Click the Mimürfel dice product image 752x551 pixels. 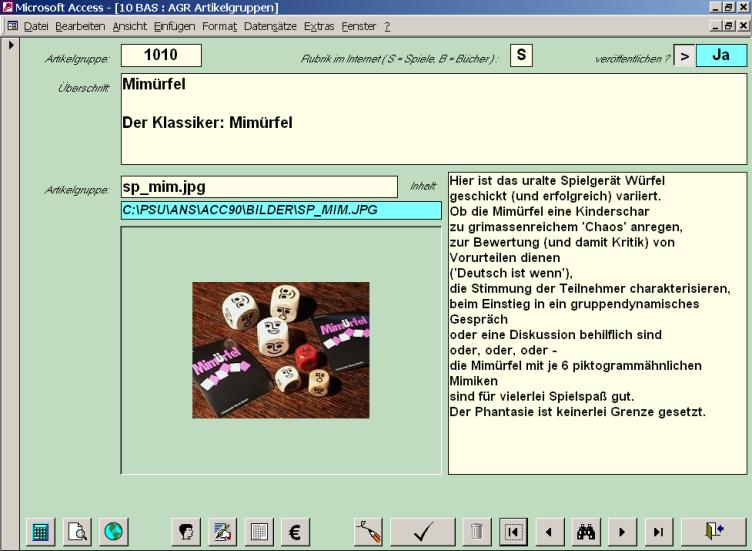point(281,349)
